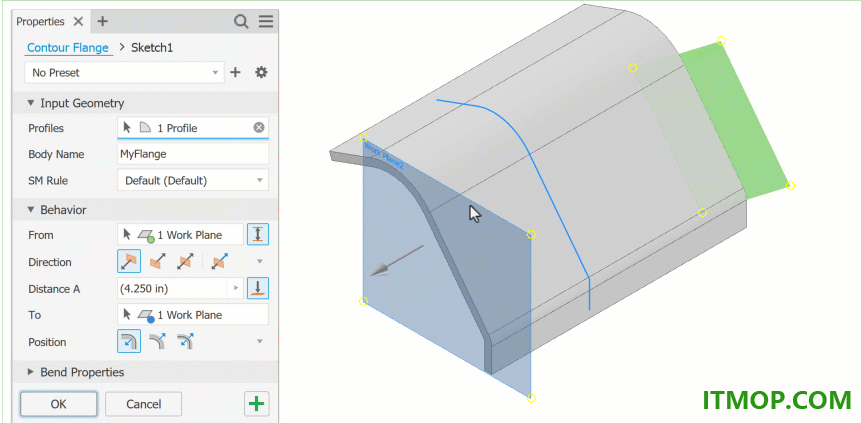Image resolution: width=861 pixels, height=423 pixels.
Task: Click the From work plane icon with green dot
Action: click(146, 235)
